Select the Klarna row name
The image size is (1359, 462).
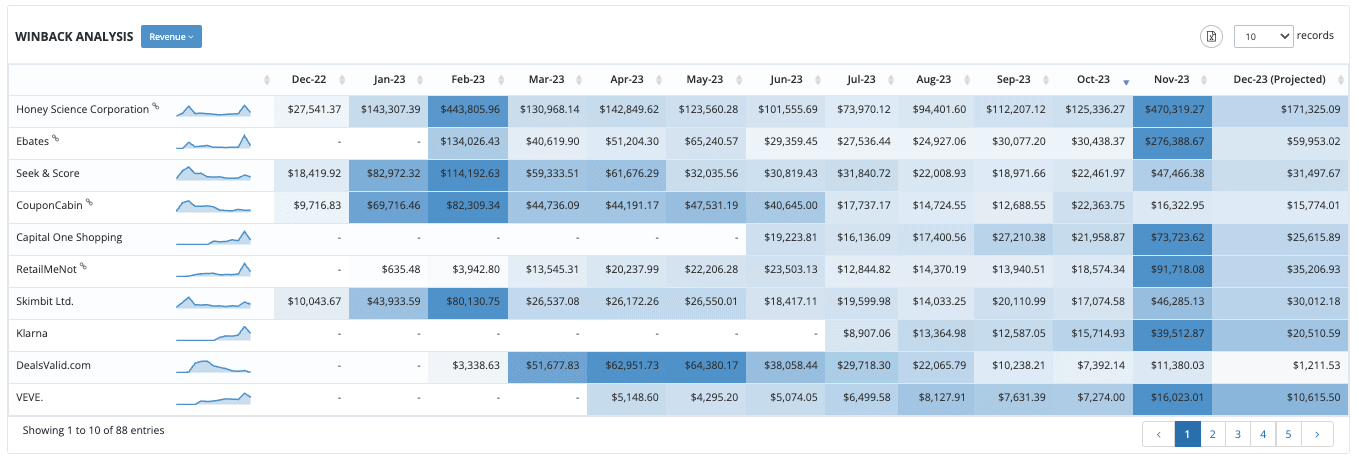pyautogui.click(x=32, y=333)
